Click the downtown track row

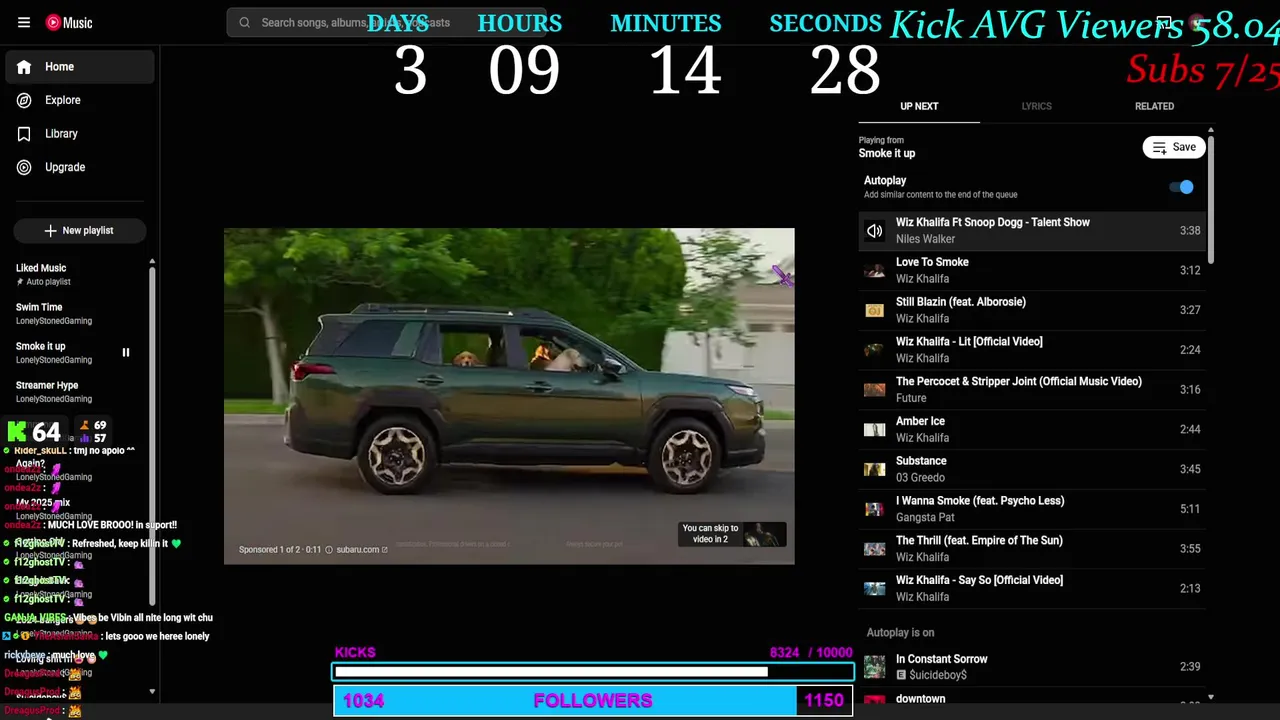point(1032,698)
